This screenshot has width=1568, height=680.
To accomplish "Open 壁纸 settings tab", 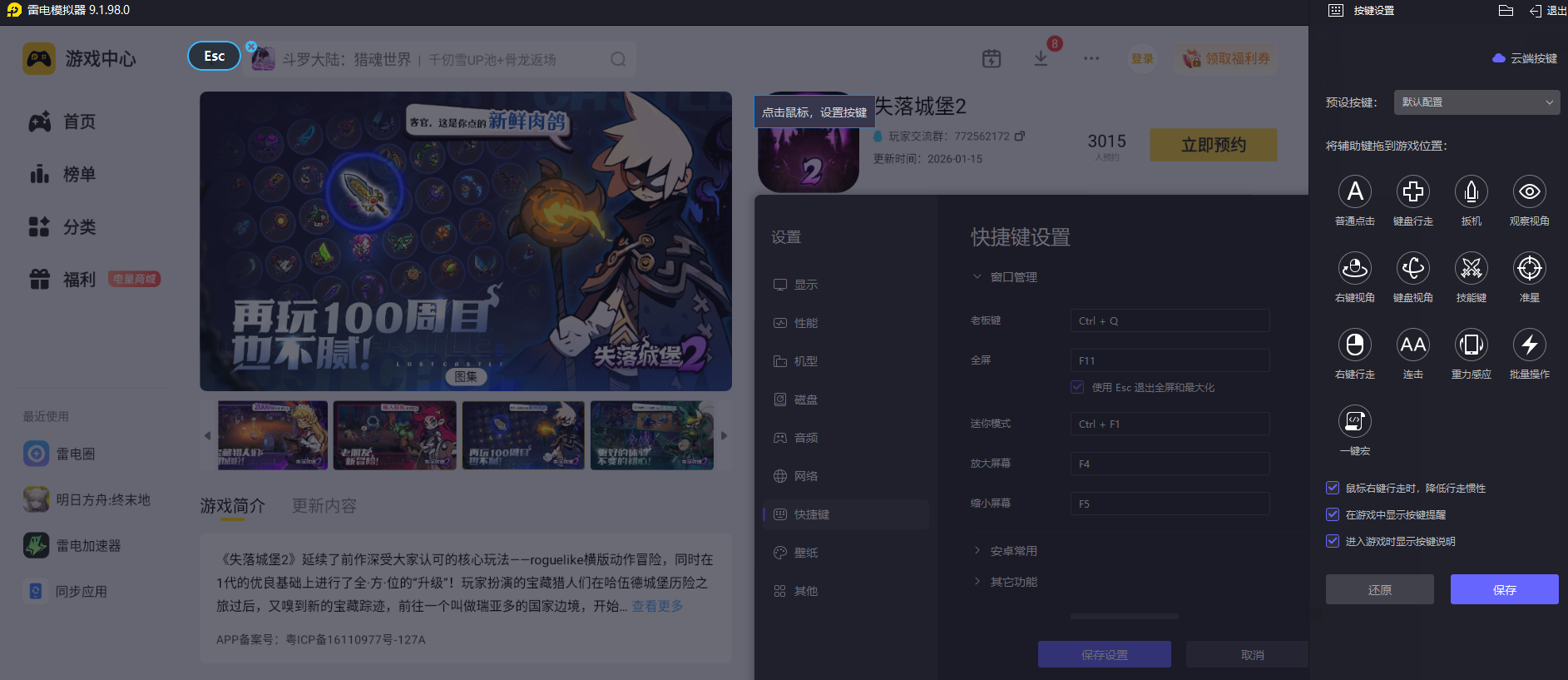I will pos(846,553).
